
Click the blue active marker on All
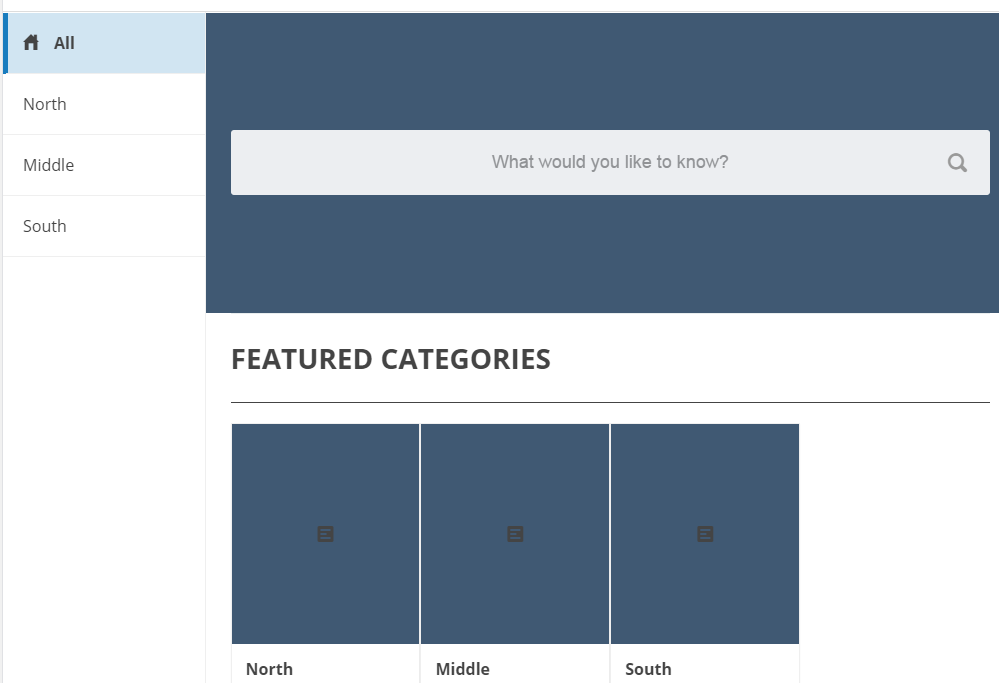coord(5,43)
